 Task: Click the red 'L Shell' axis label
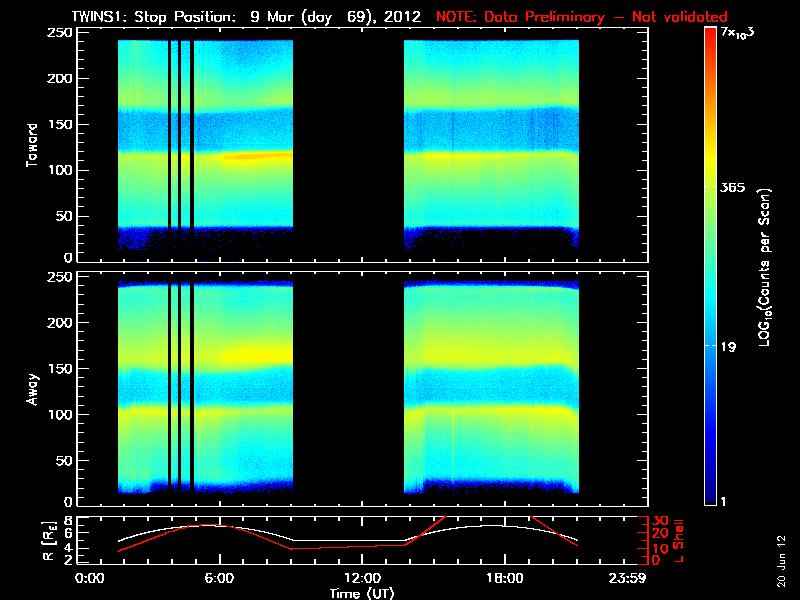tap(674, 540)
